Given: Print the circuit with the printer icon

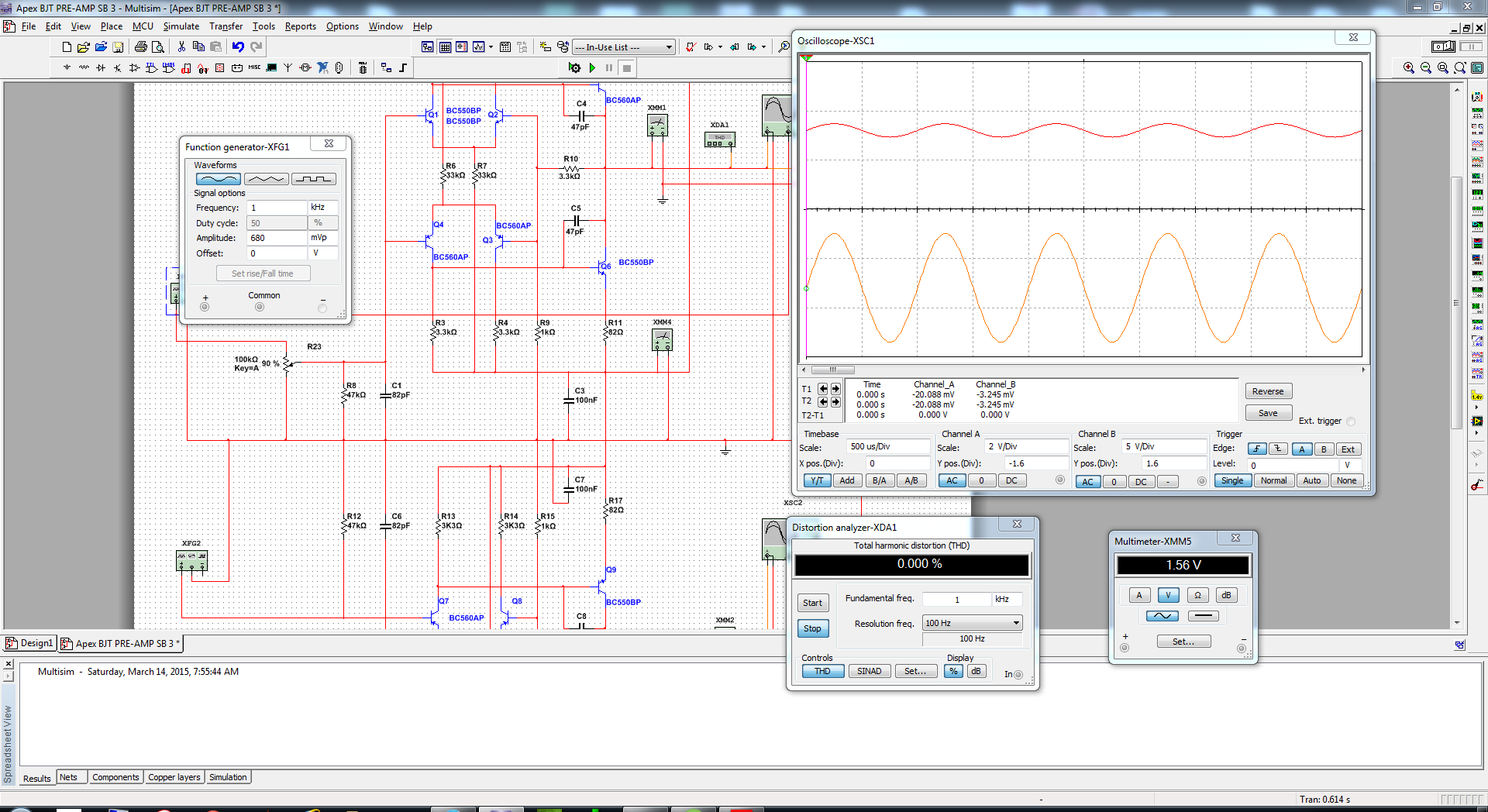Looking at the screenshot, I should point(140,47).
